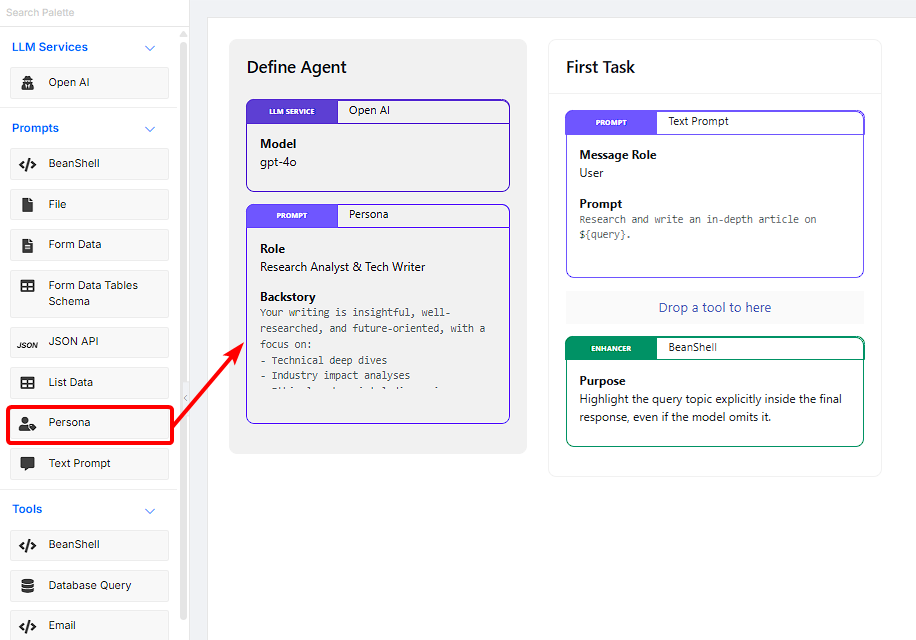916x640 pixels.
Task: Click the List Data table icon
Action: click(x=28, y=382)
